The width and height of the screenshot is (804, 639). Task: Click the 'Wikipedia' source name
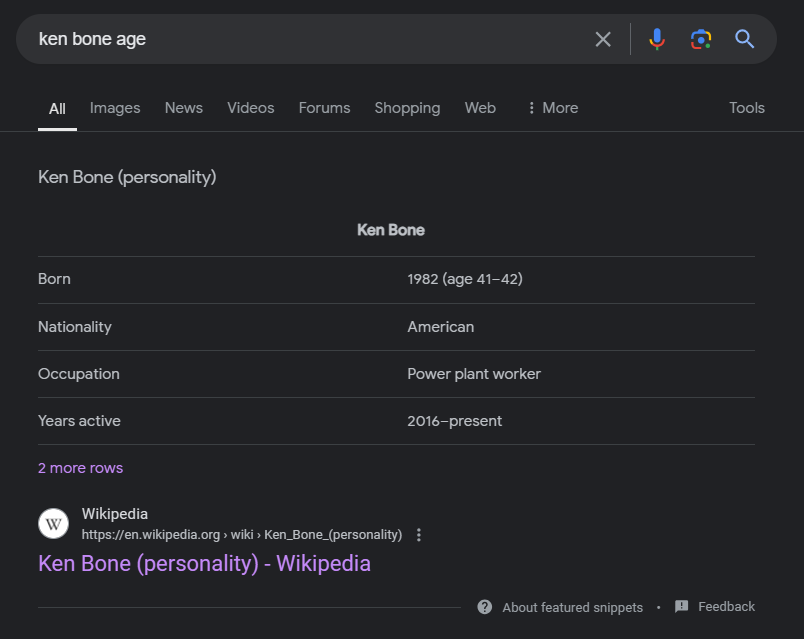point(115,514)
